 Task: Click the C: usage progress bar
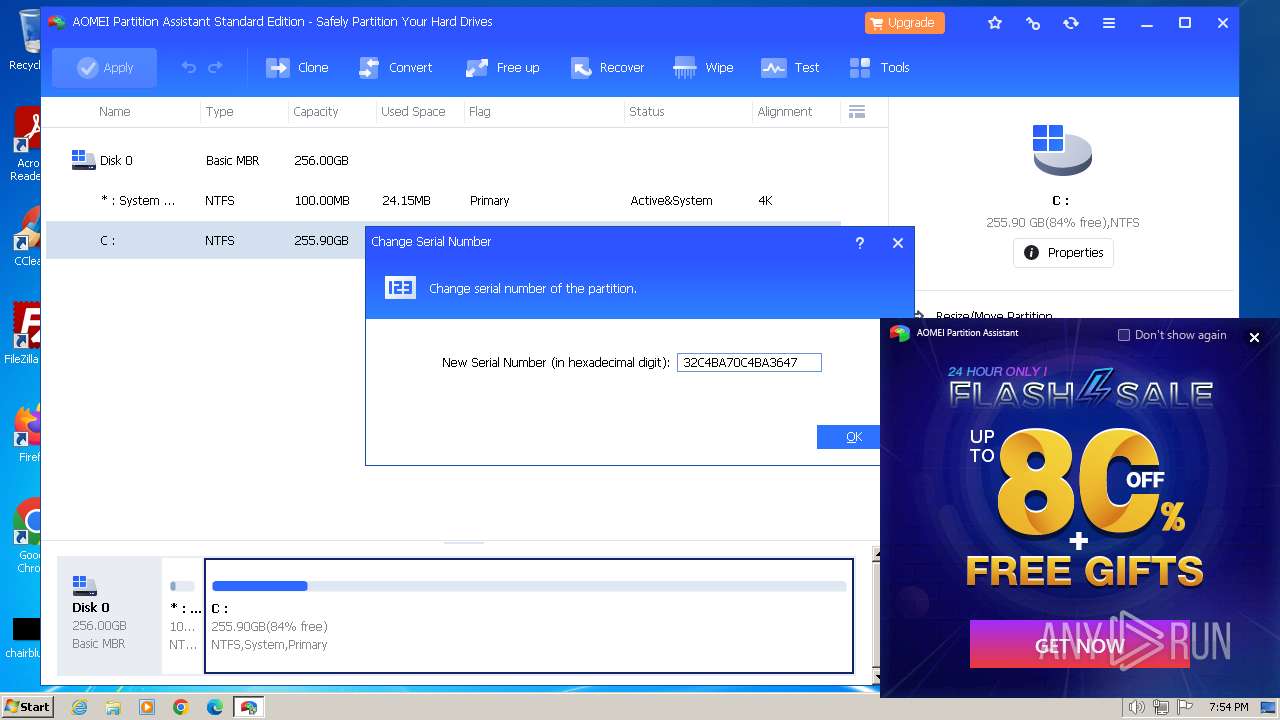coord(529,586)
